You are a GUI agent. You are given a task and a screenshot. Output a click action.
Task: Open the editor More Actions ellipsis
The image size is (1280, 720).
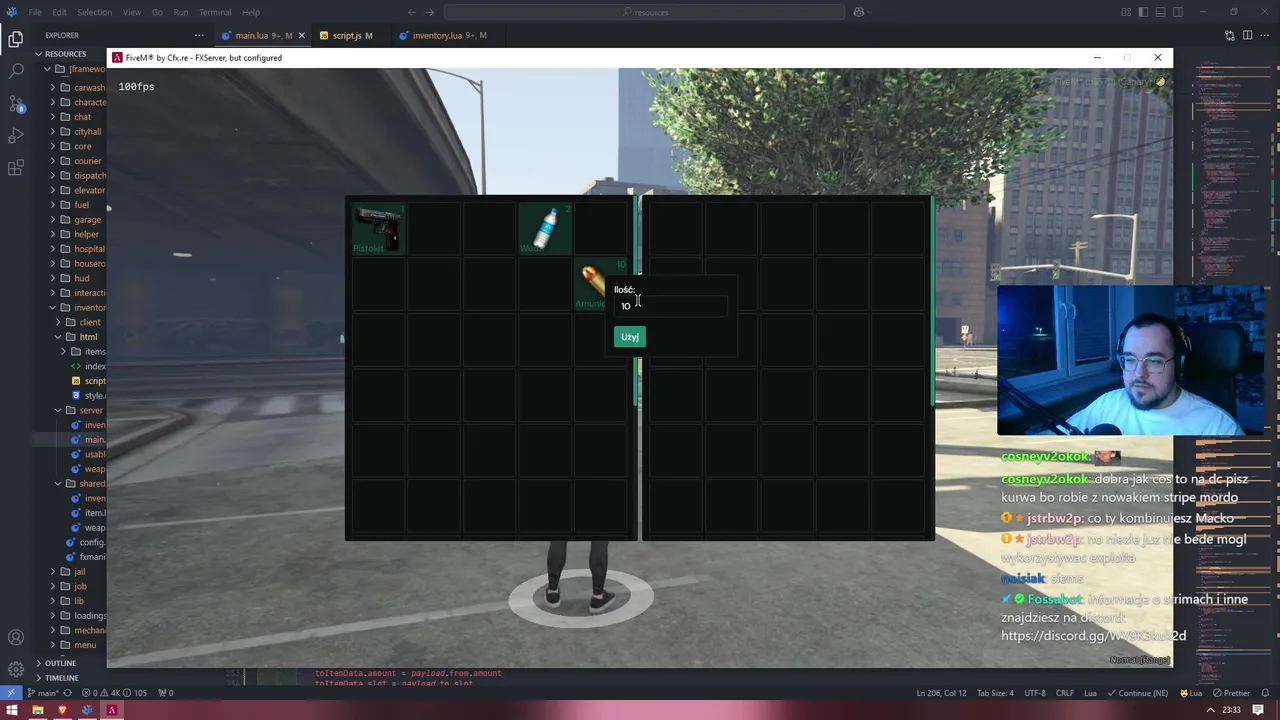[1264, 35]
